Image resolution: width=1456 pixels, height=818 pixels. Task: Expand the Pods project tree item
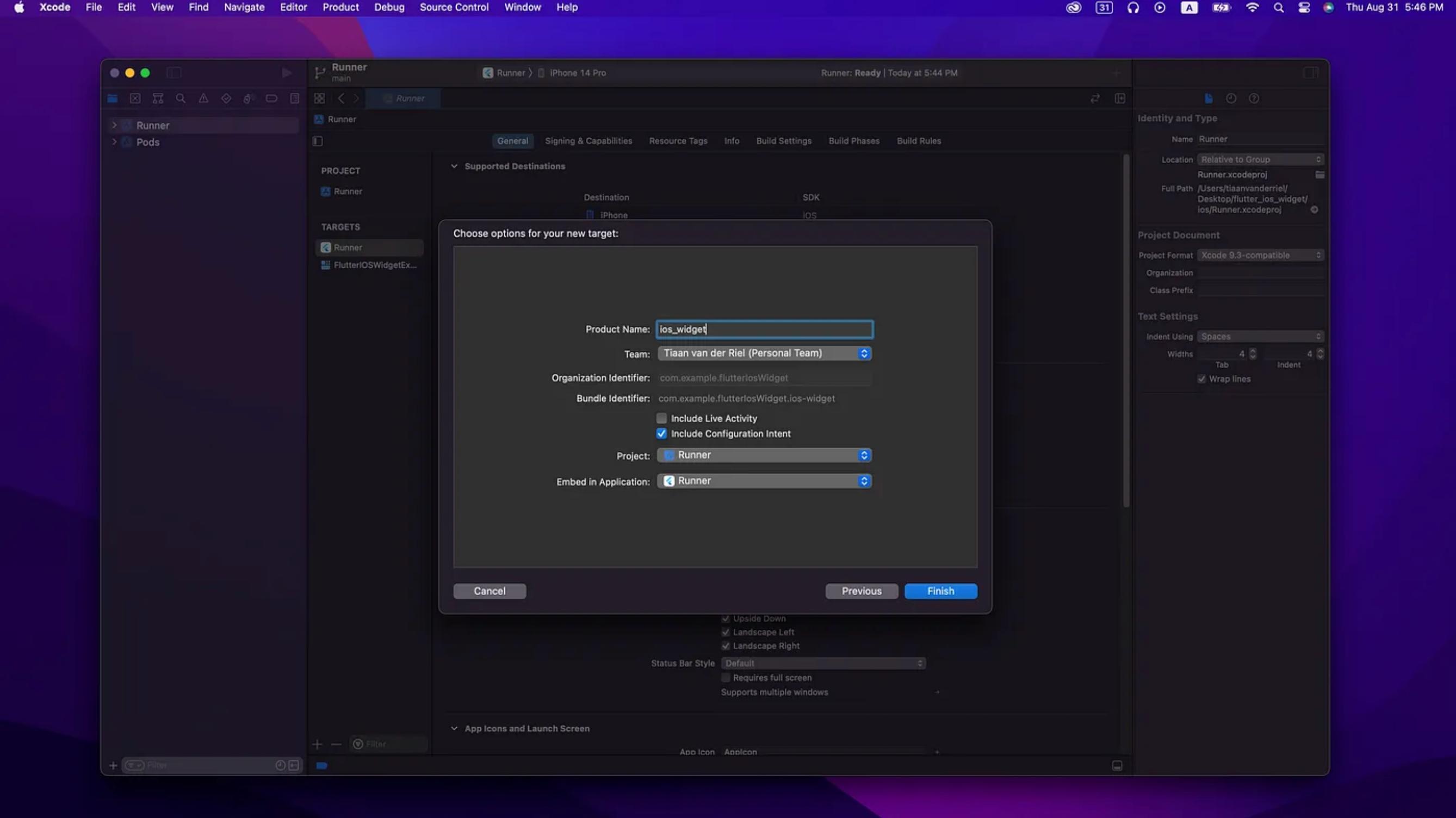click(114, 142)
